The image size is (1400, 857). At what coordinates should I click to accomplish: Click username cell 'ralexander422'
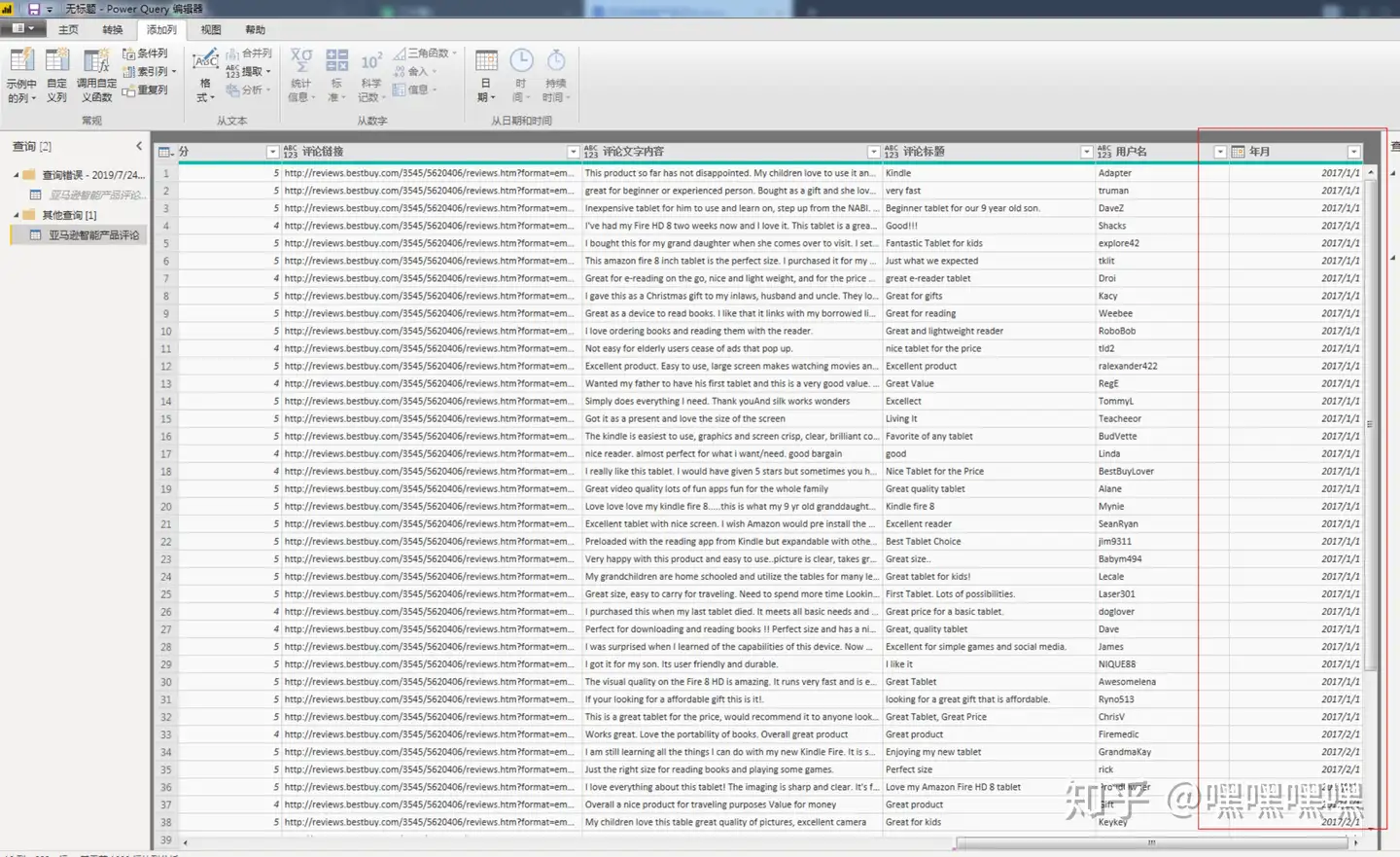[1162, 366]
